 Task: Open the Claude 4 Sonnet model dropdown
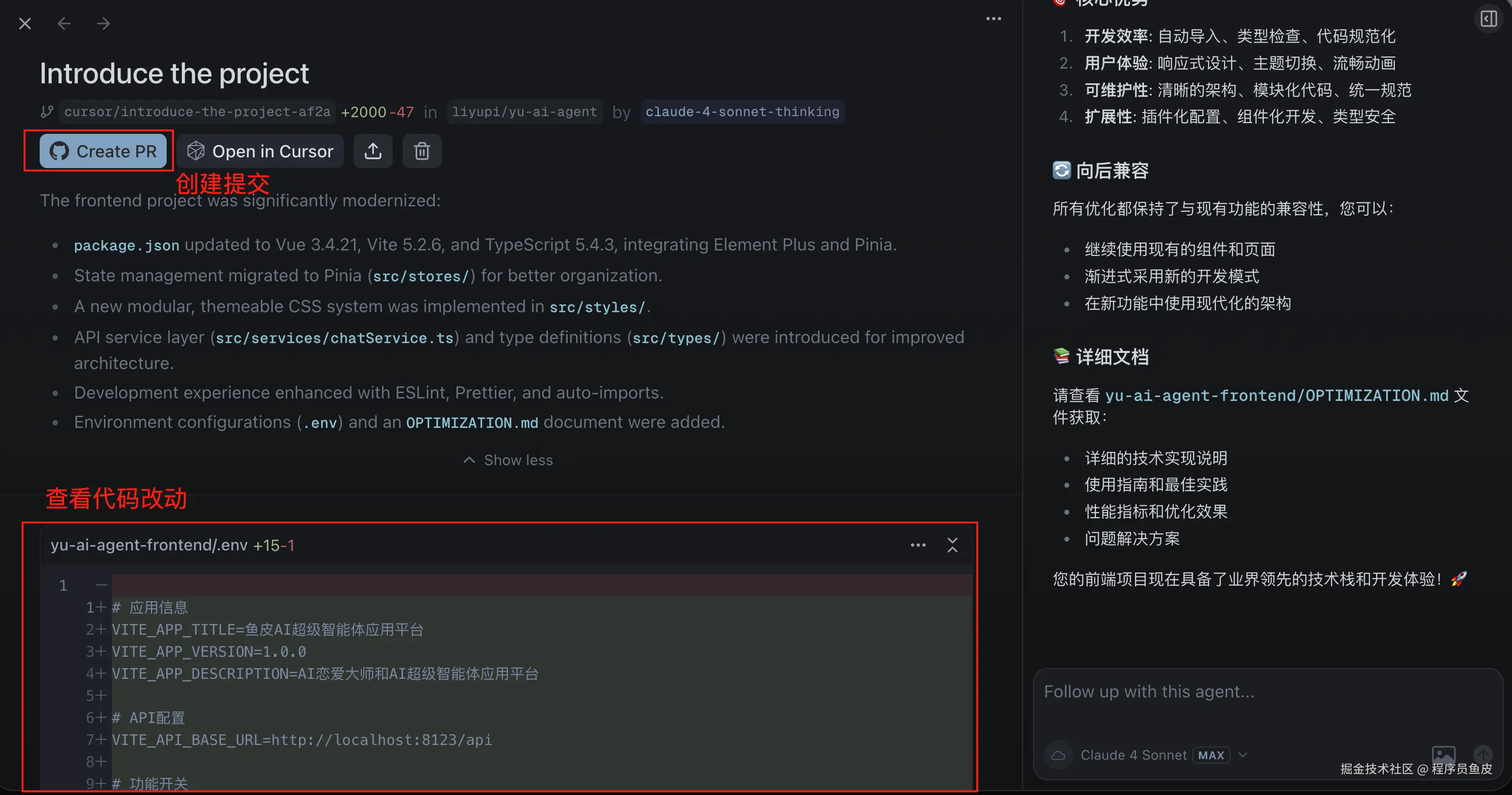1242,755
